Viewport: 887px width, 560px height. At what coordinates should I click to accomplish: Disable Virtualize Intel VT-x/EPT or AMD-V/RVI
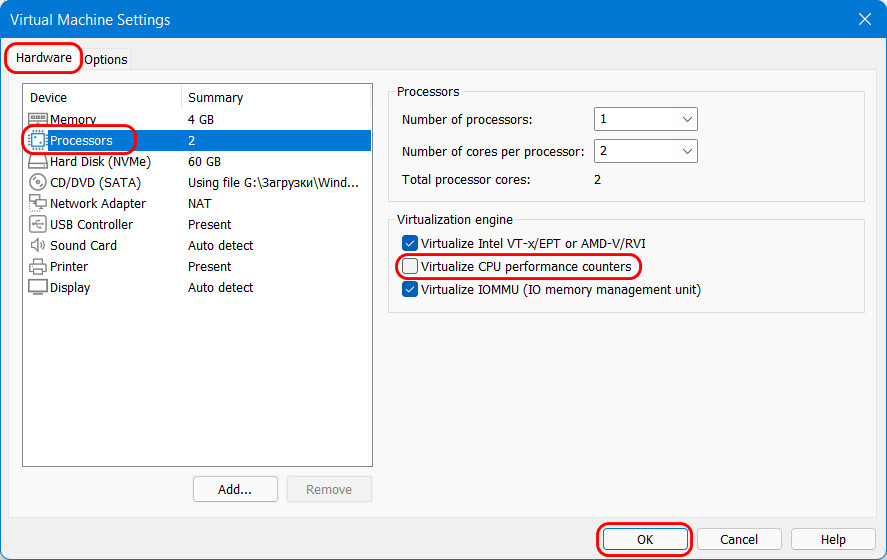point(410,243)
